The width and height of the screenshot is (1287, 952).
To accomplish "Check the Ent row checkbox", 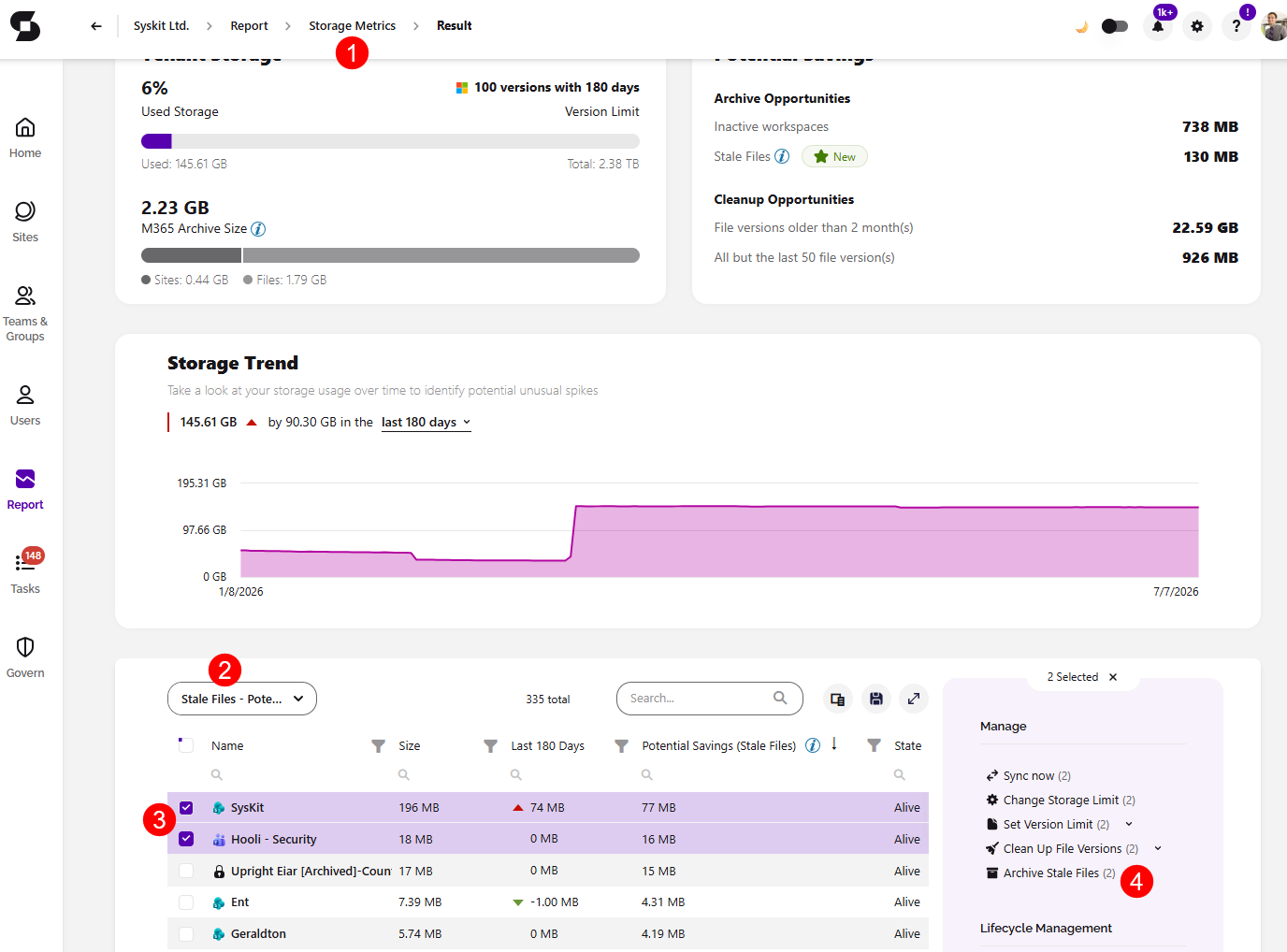I will [186, 902].
